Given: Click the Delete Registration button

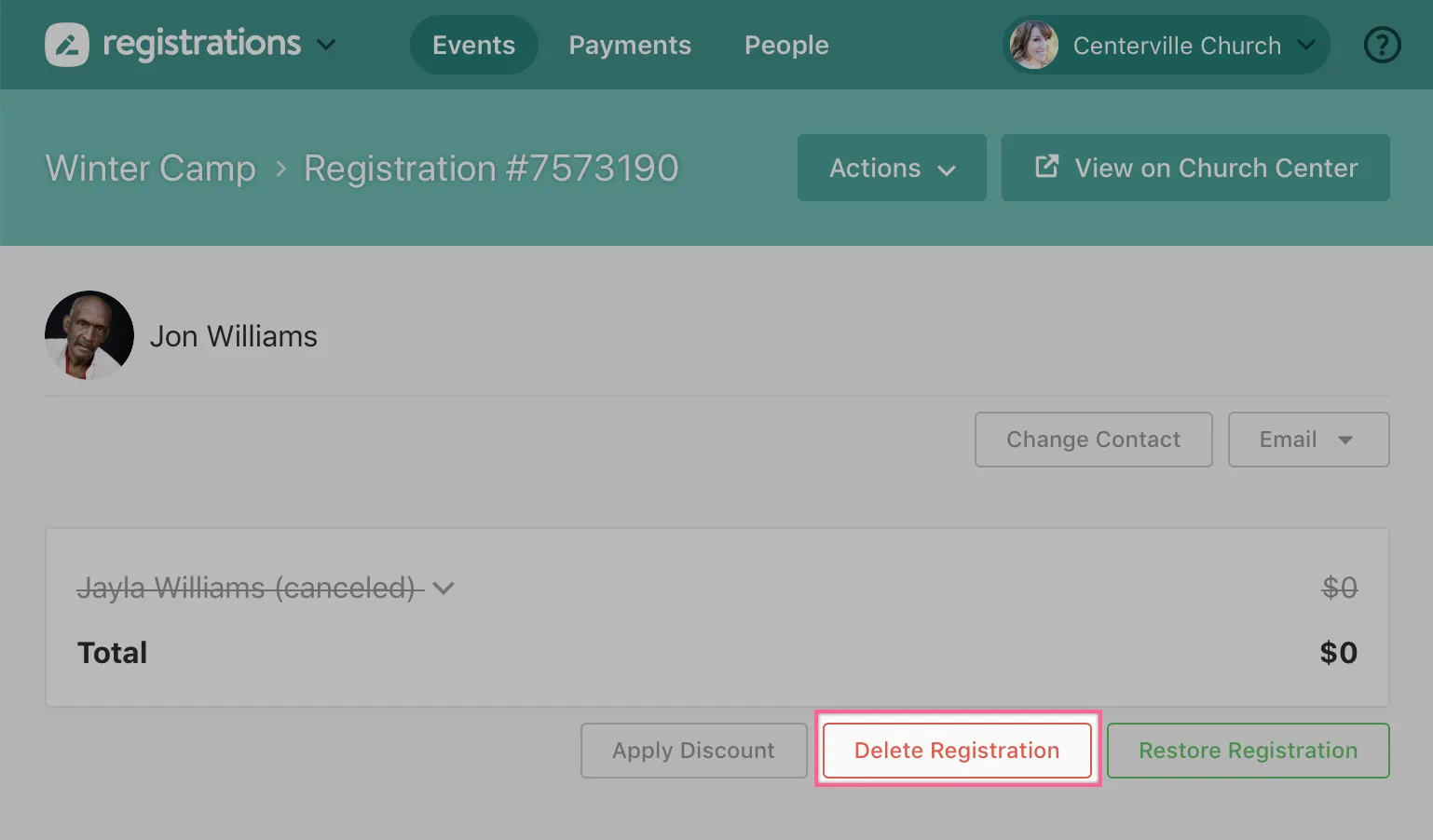Looking at the screenshot, I should [x=957, y=751].
